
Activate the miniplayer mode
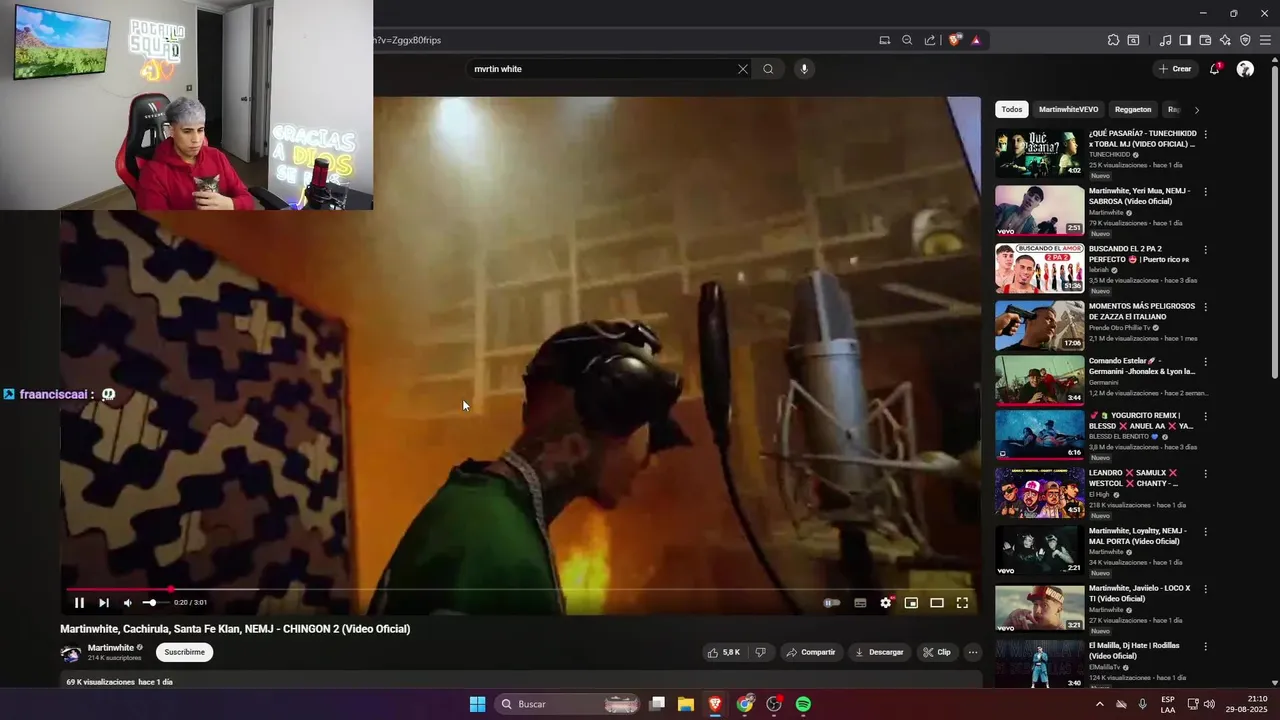coord(911,603)
